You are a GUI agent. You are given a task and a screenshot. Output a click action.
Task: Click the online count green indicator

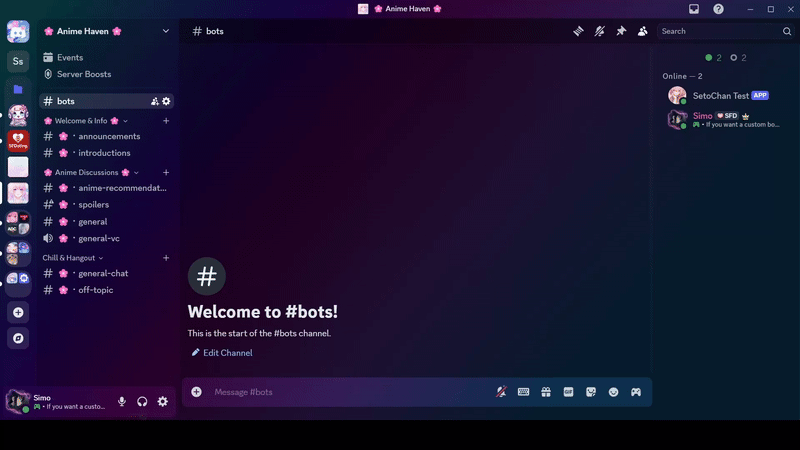[713, 58]
